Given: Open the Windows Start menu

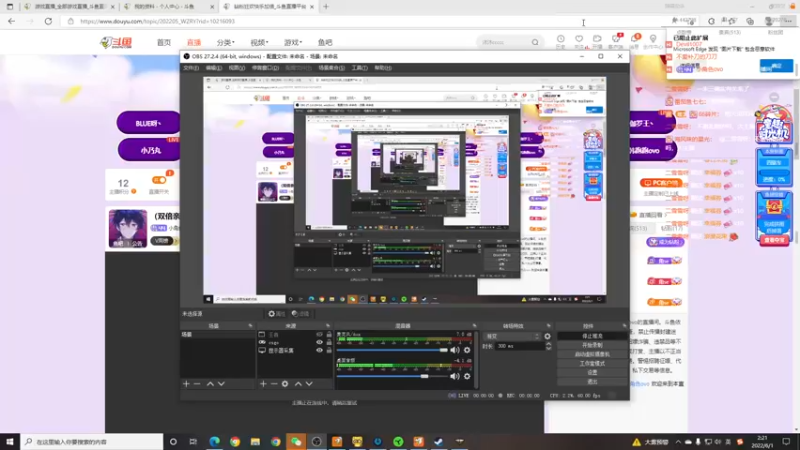Looking at the screenshot, I should pos(10,441).
